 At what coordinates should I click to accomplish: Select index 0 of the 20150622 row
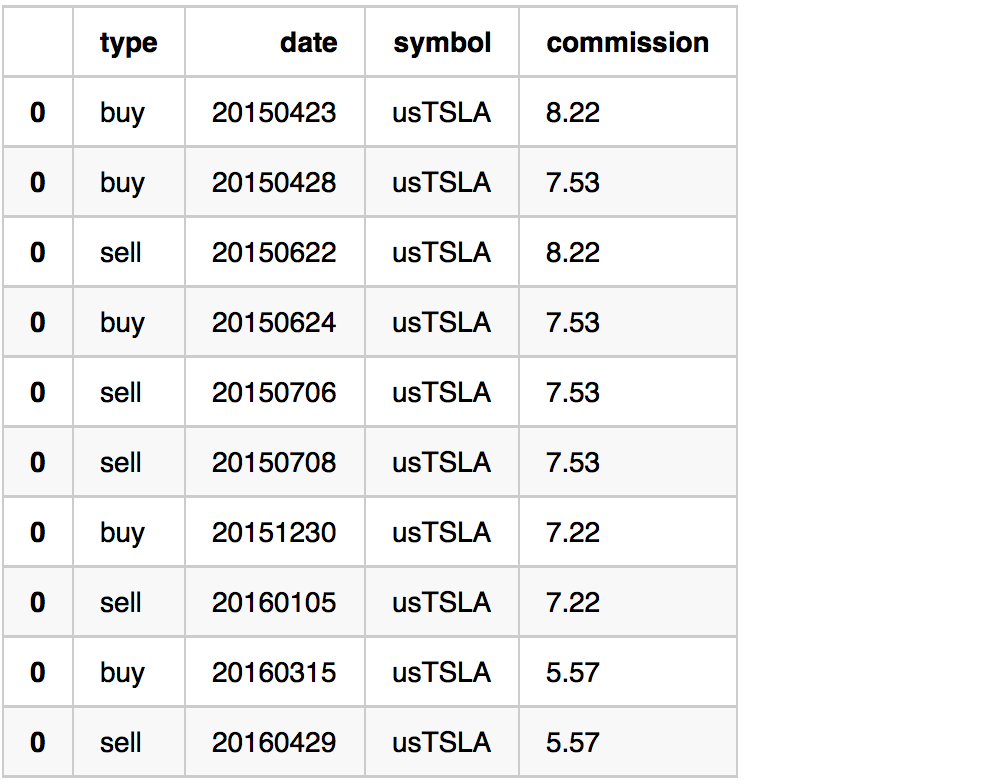click(38, 253)
